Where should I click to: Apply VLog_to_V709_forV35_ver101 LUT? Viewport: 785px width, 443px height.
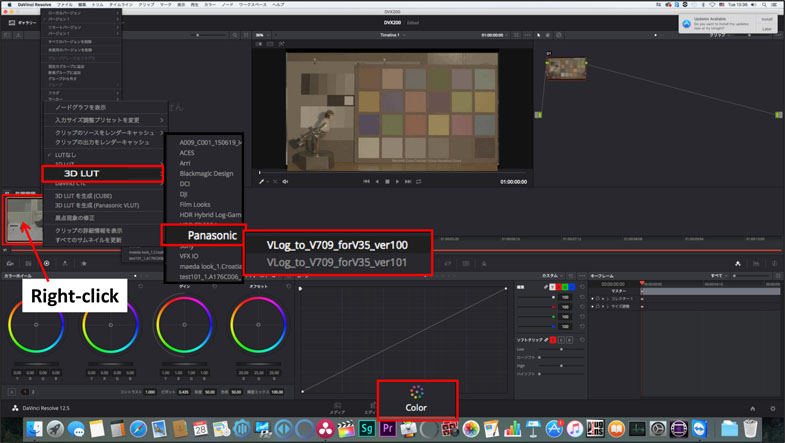[337, 262]
